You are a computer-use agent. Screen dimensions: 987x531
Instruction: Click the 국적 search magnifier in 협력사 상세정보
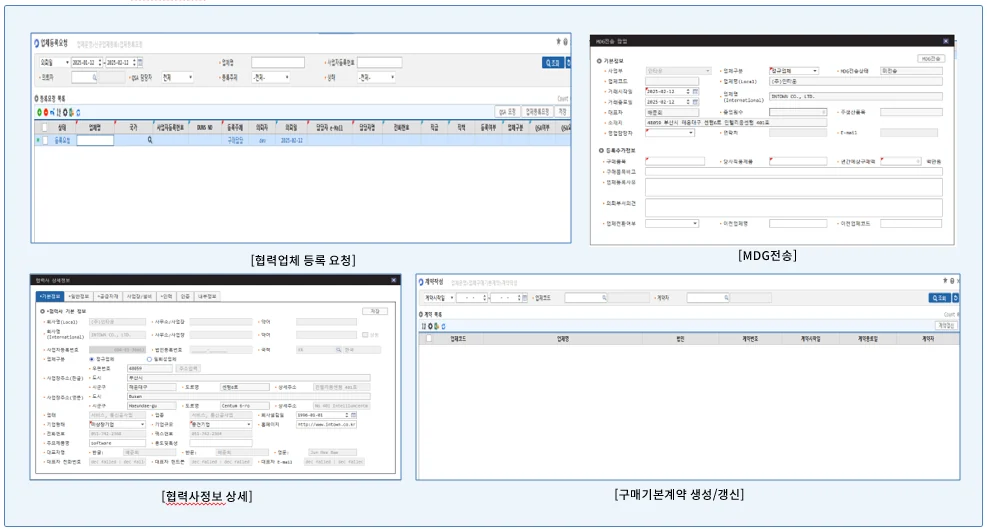coord(338,349)
